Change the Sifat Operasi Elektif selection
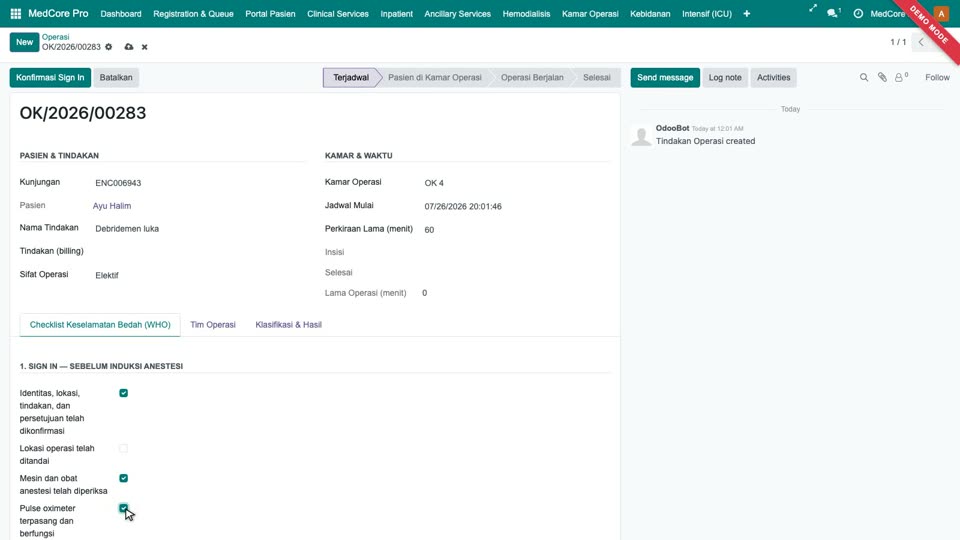 tap(199, 276)
